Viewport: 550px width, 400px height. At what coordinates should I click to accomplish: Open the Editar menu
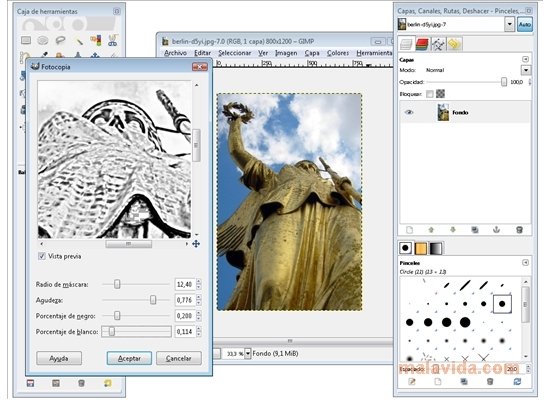coord(202,53)
